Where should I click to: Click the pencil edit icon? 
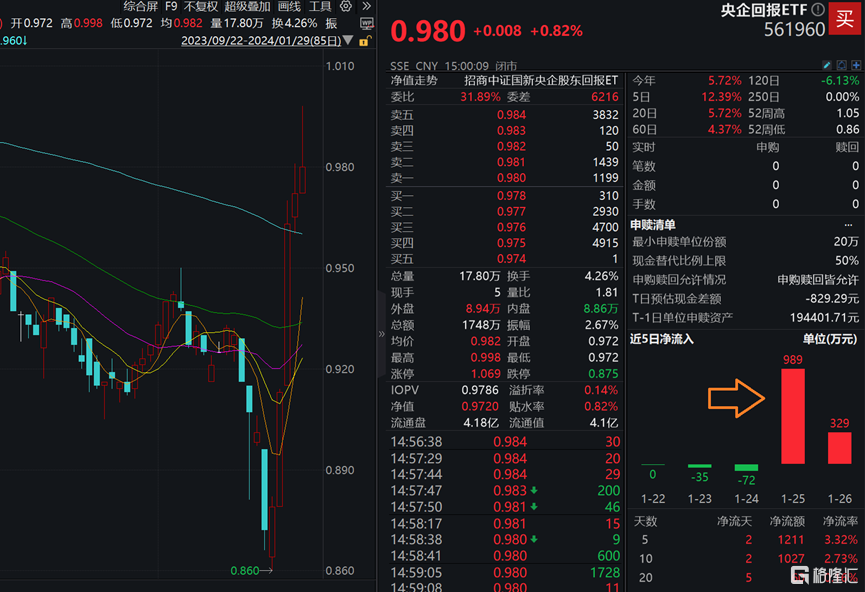(x=826, y=65)
